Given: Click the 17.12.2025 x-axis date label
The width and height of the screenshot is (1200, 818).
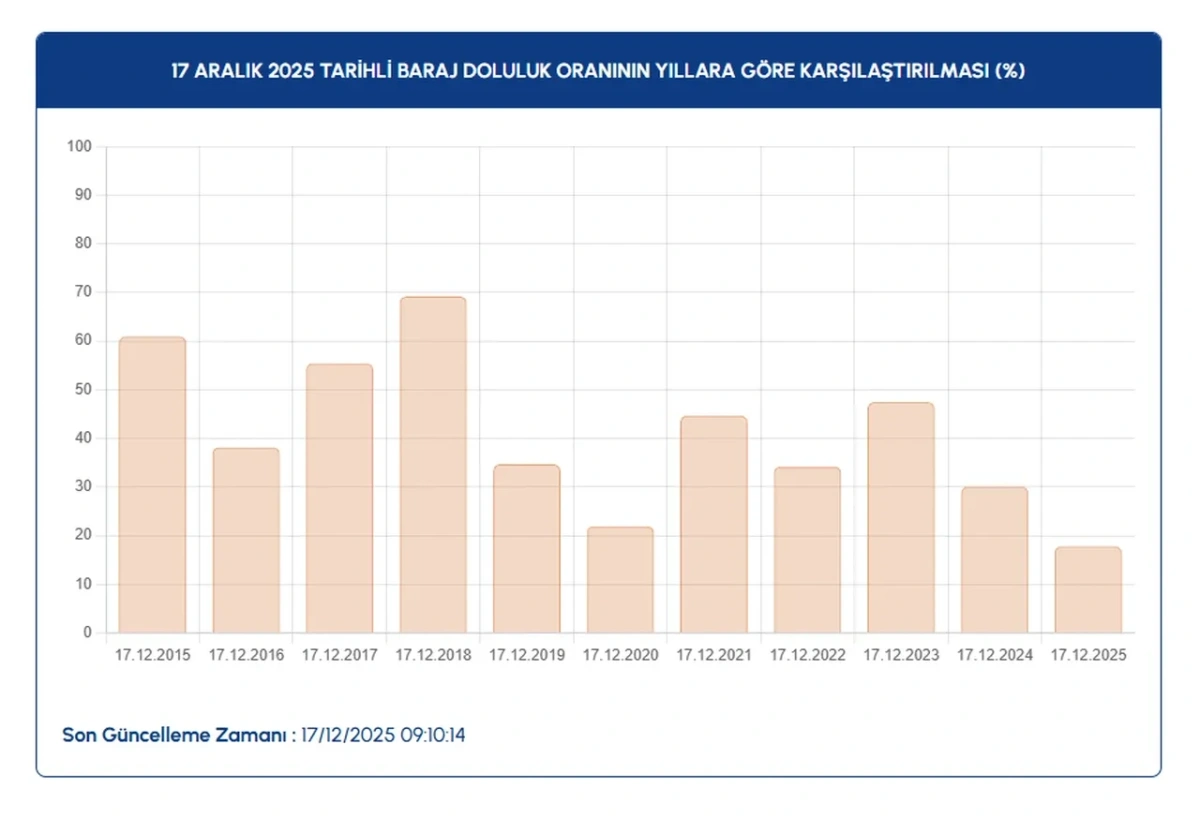Looking at the screenshot, I should point(1088,655).
